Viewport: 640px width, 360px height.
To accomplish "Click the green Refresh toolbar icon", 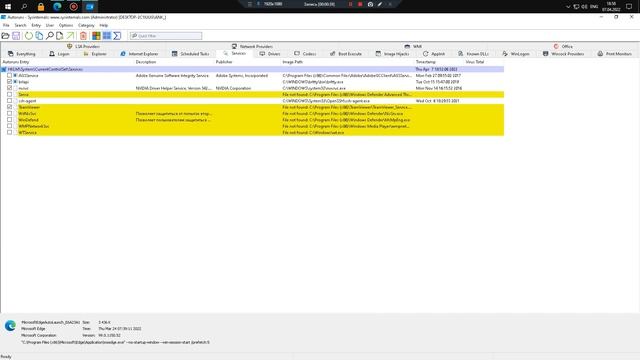I will (x=29, y=36).
